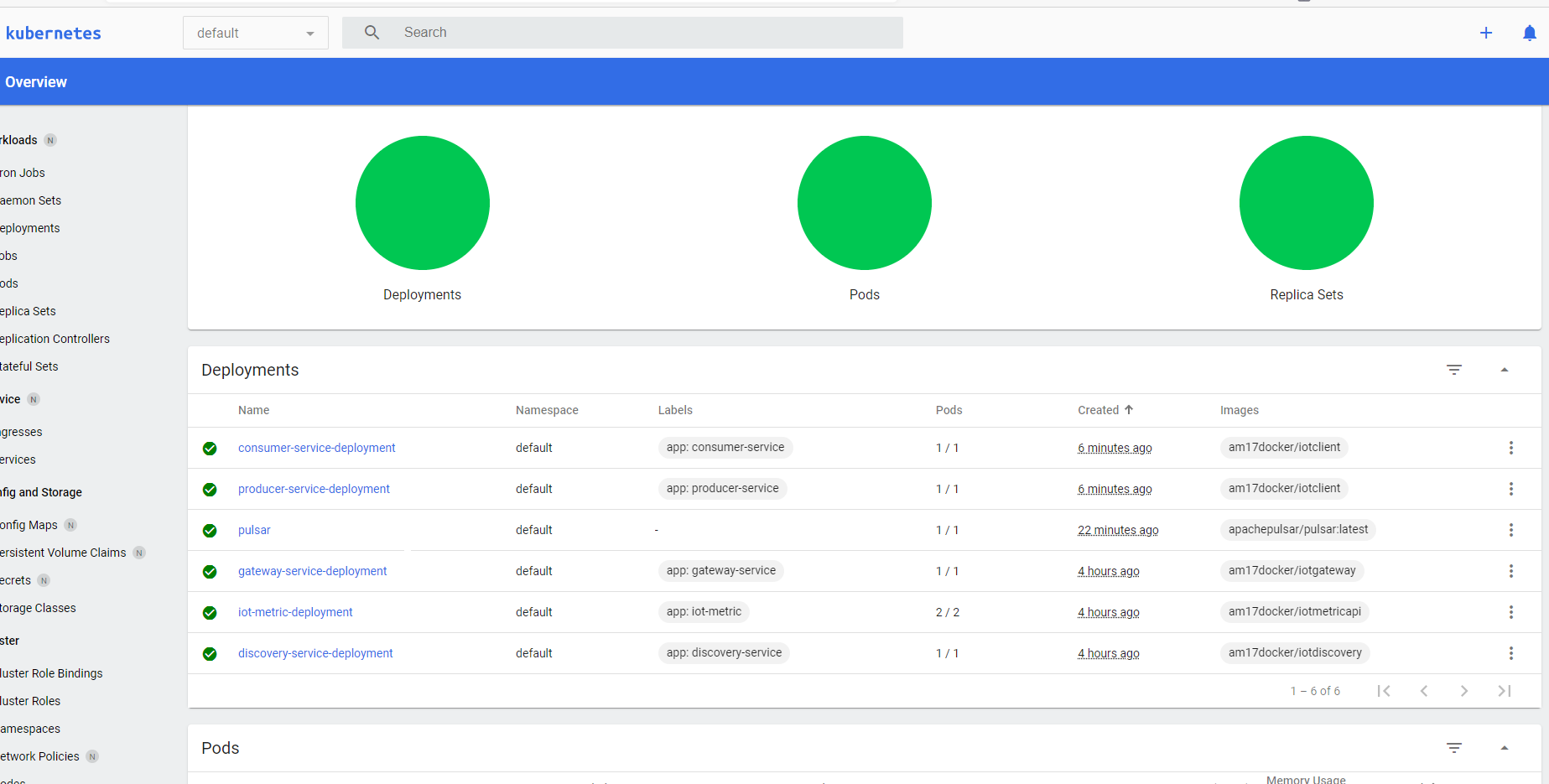Click the kubernetes logo
Image resolution: width=1549 pixels, height=784 pixels.
(52, 33)
